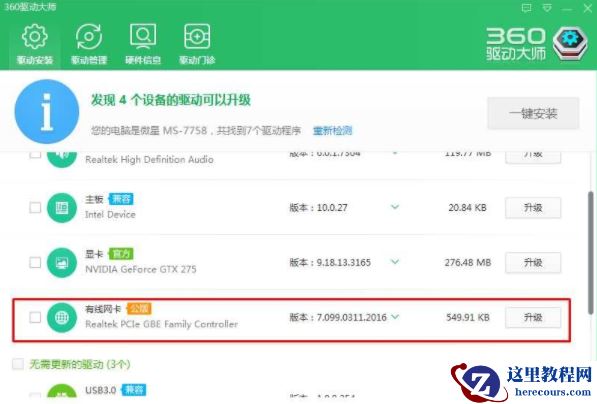Select the Realtek High Definition Audio text
Viewport: 597px width, 404px height.
click(x=149, y=160)
